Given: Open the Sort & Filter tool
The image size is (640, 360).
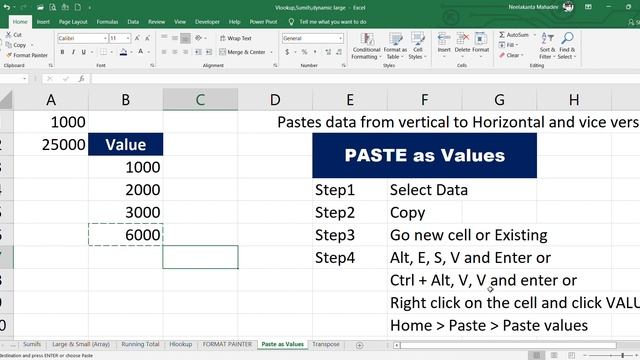Looking at the screenshot, I should point(547,46).
